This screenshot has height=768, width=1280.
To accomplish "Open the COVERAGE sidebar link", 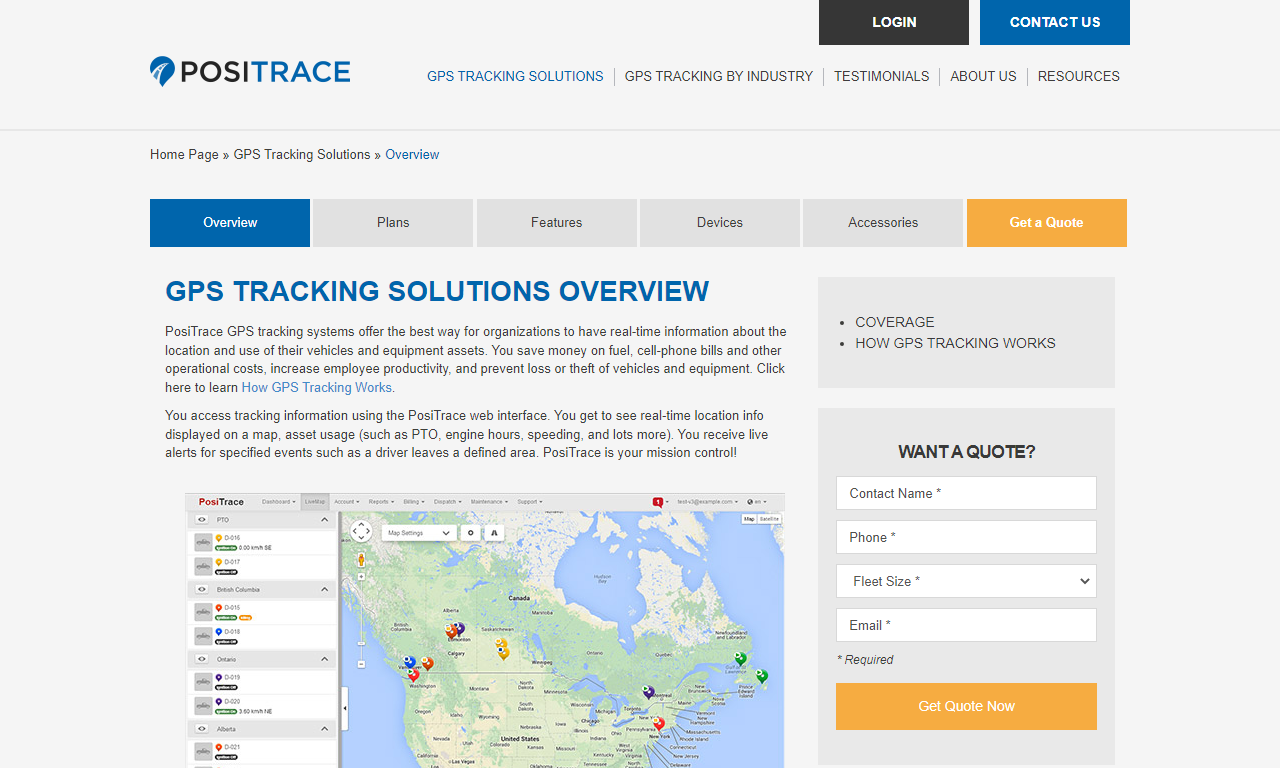I will (895, 322).
